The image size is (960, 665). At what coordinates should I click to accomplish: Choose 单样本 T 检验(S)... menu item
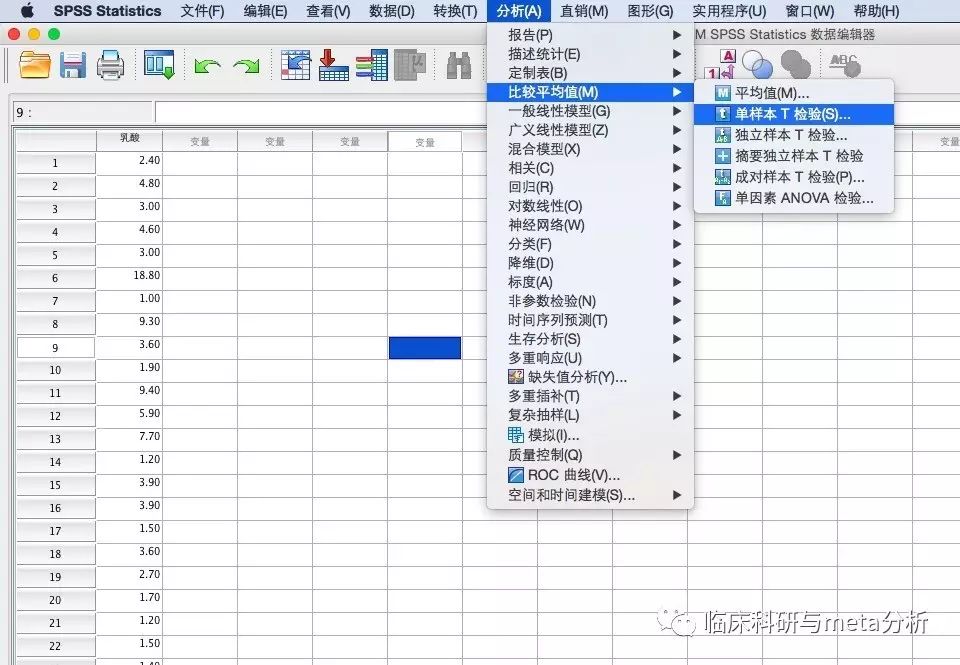[793, 114]
